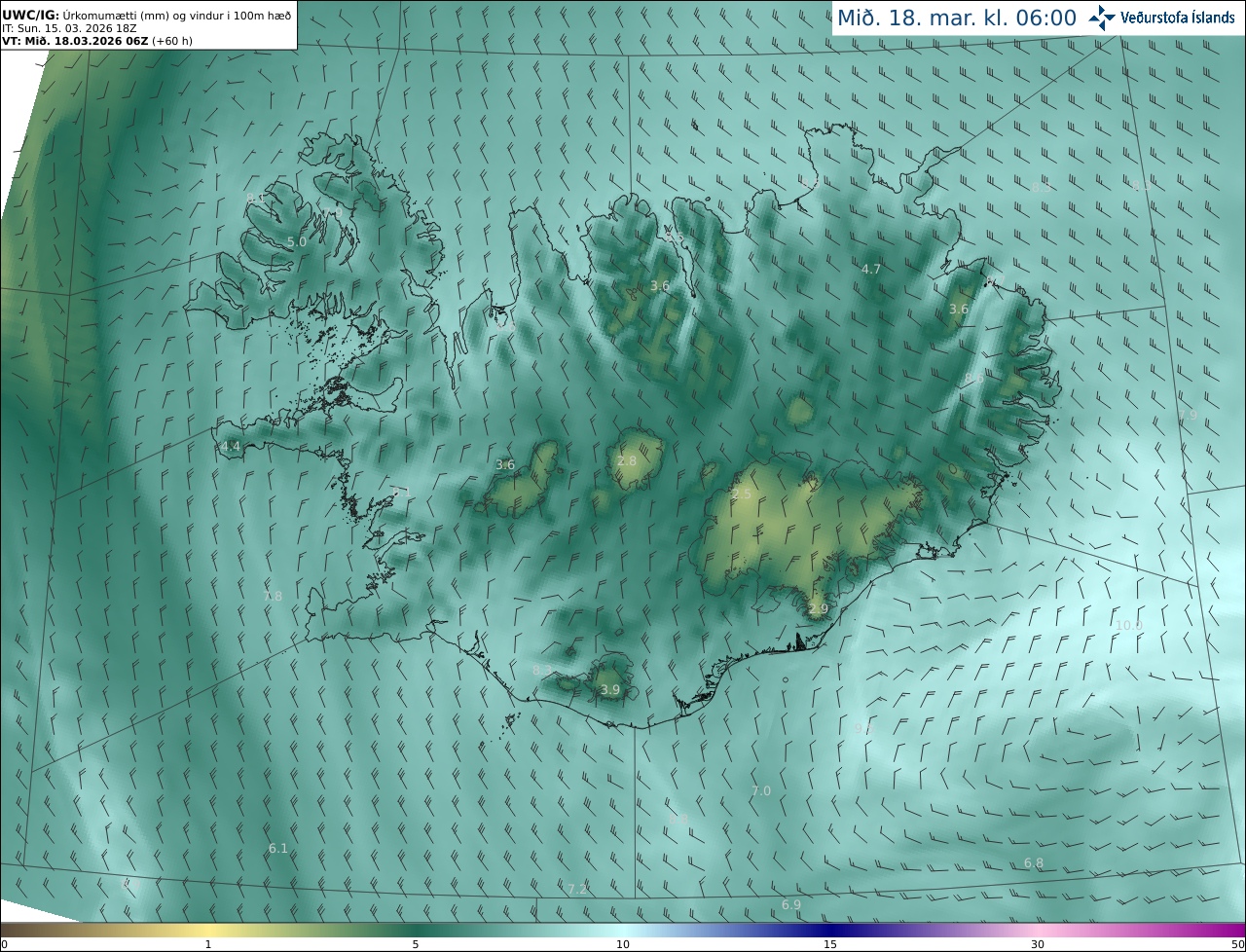Click the 7.9 value near the east edge
Viewport: 1246px width, 952px height.
(x=1188, y=416)
